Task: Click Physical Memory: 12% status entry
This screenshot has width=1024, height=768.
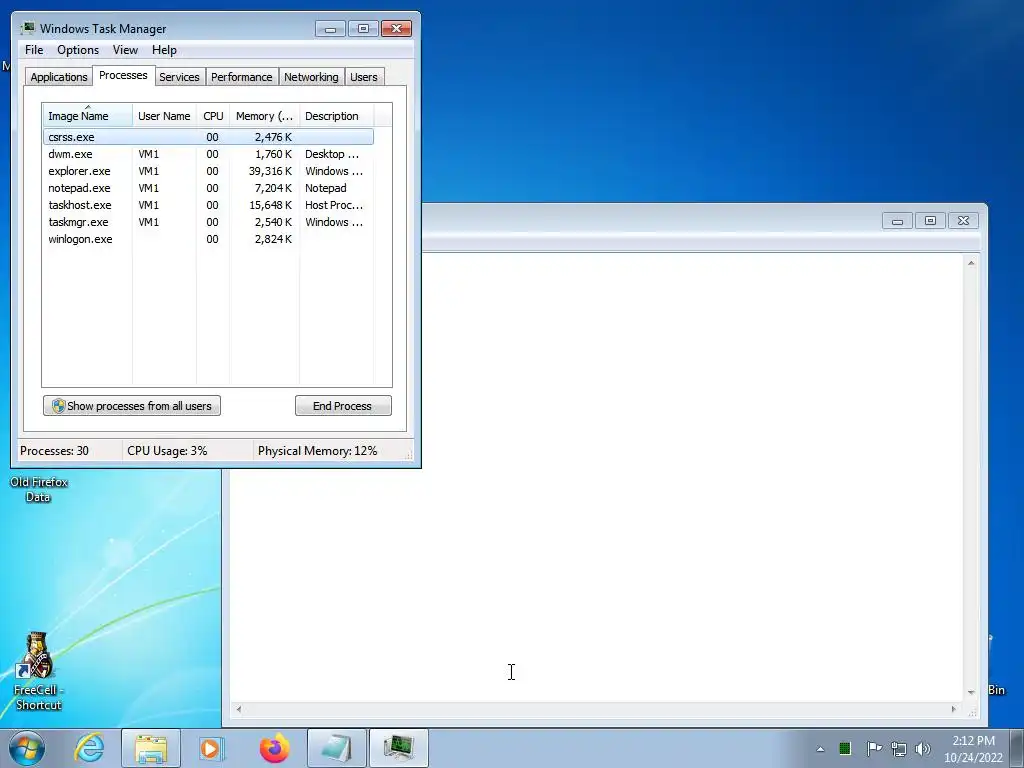Action: coord(317,451)
